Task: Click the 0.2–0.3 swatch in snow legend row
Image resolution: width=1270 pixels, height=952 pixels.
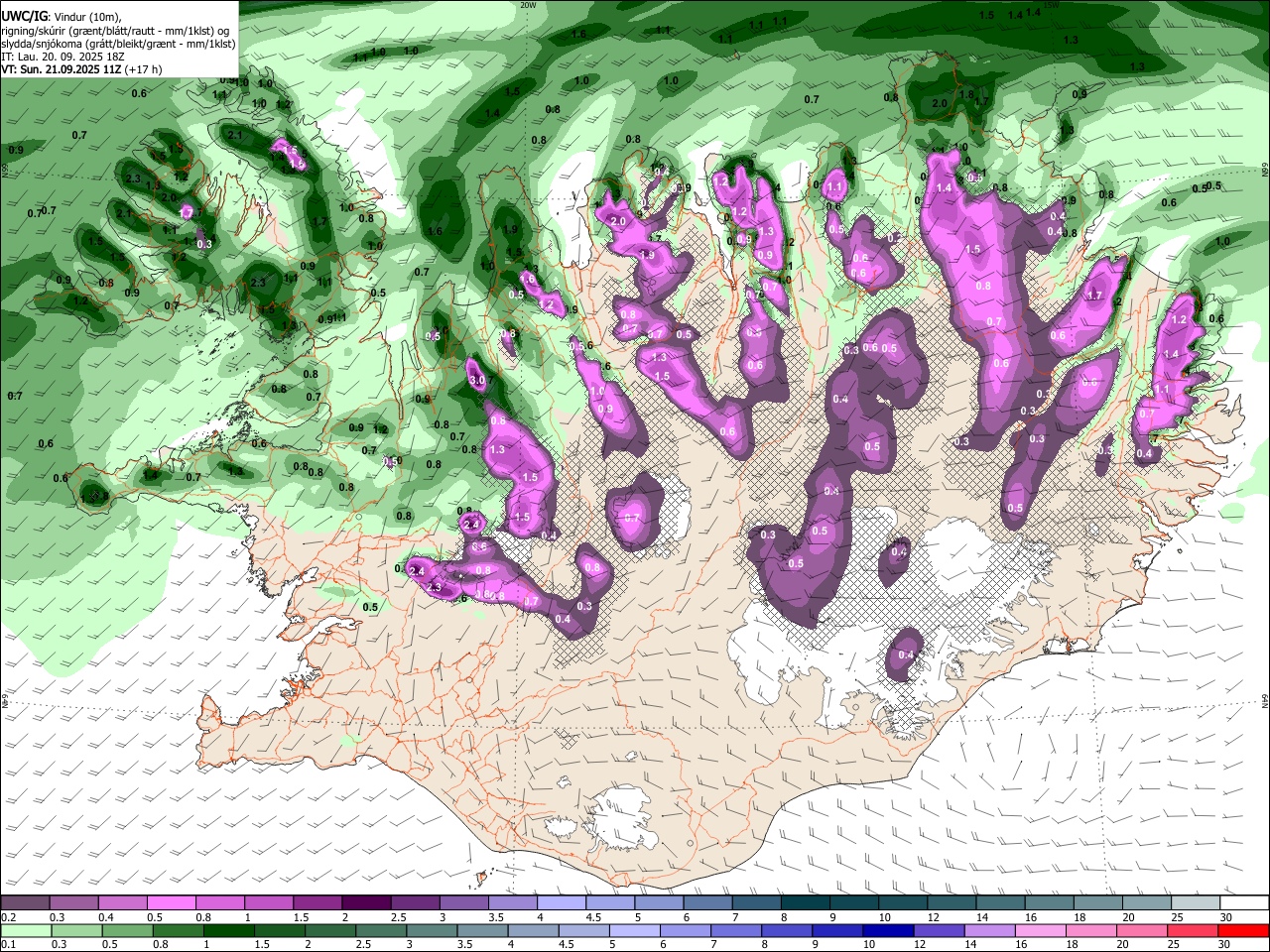Action: click(x=26, y=903)
